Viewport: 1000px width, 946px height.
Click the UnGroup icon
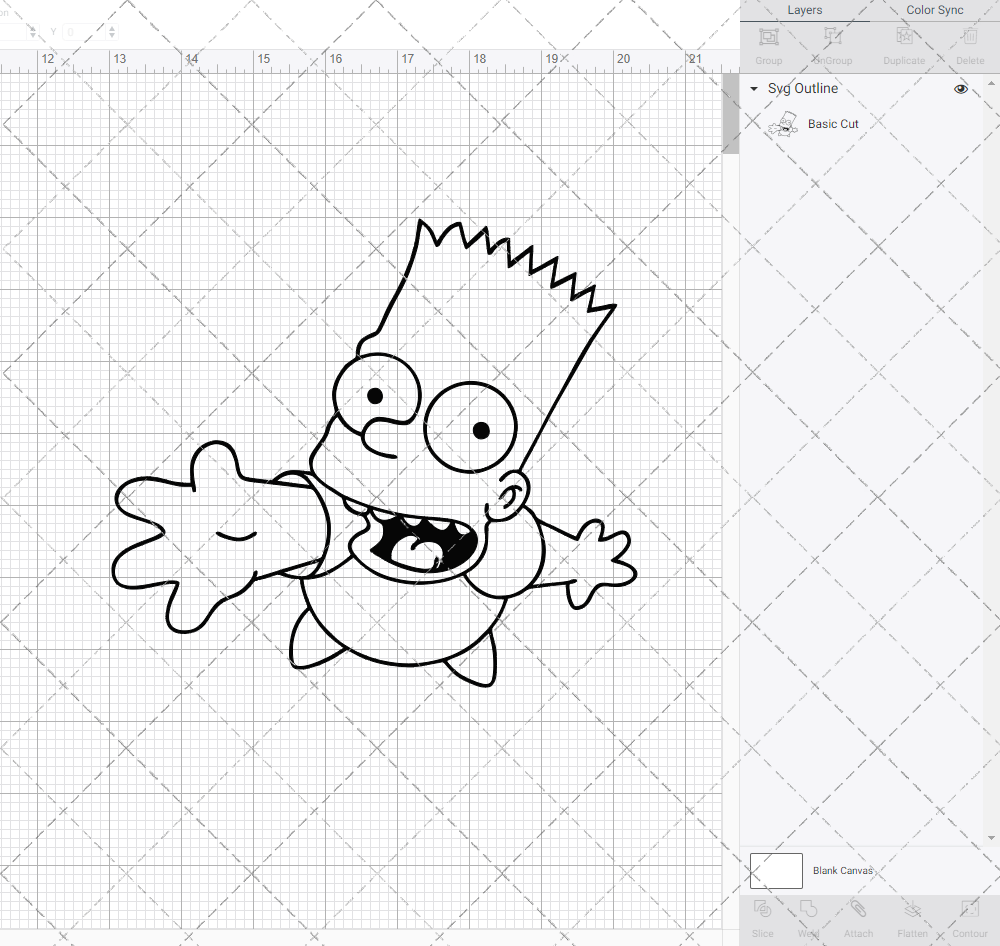[832, 42]
